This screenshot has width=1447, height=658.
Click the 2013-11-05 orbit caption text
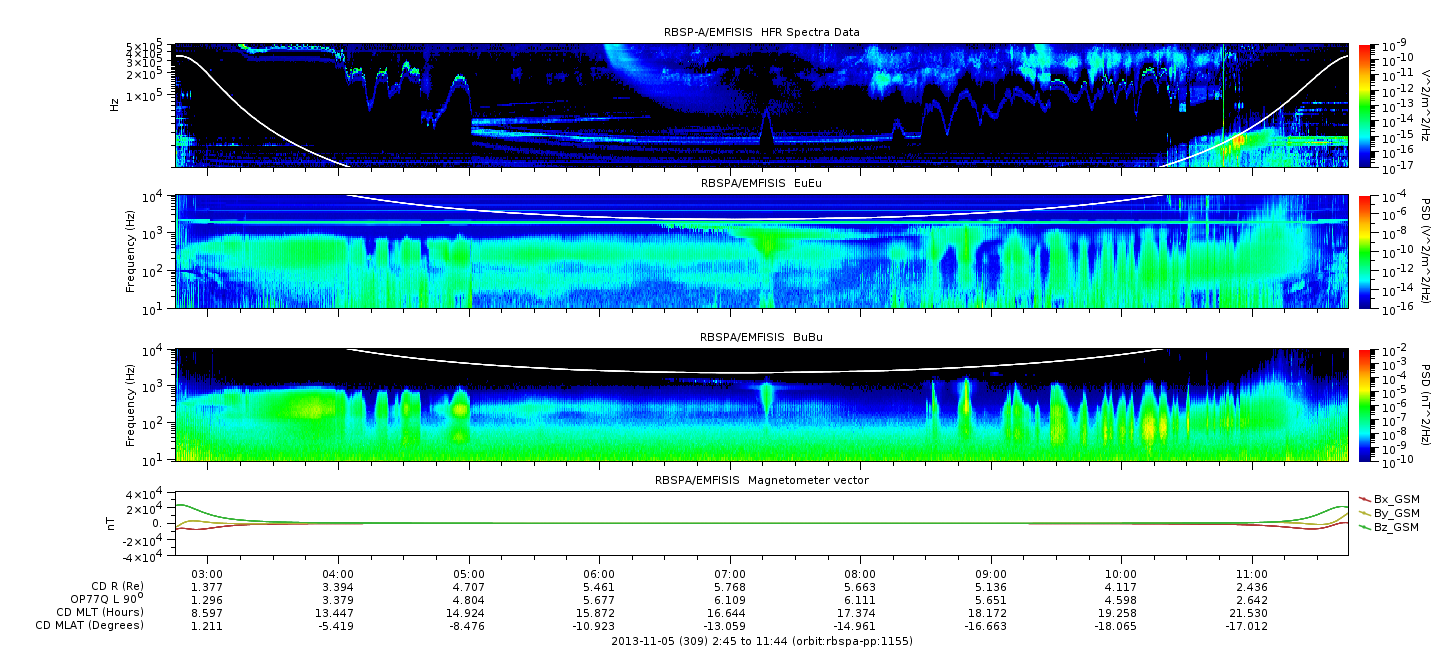761,641
